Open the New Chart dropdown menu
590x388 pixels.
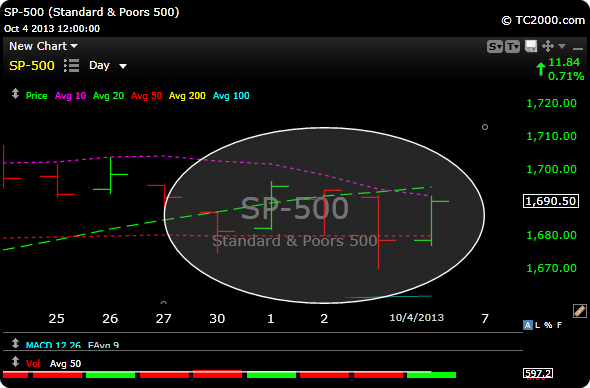click(x=43, y=46)
